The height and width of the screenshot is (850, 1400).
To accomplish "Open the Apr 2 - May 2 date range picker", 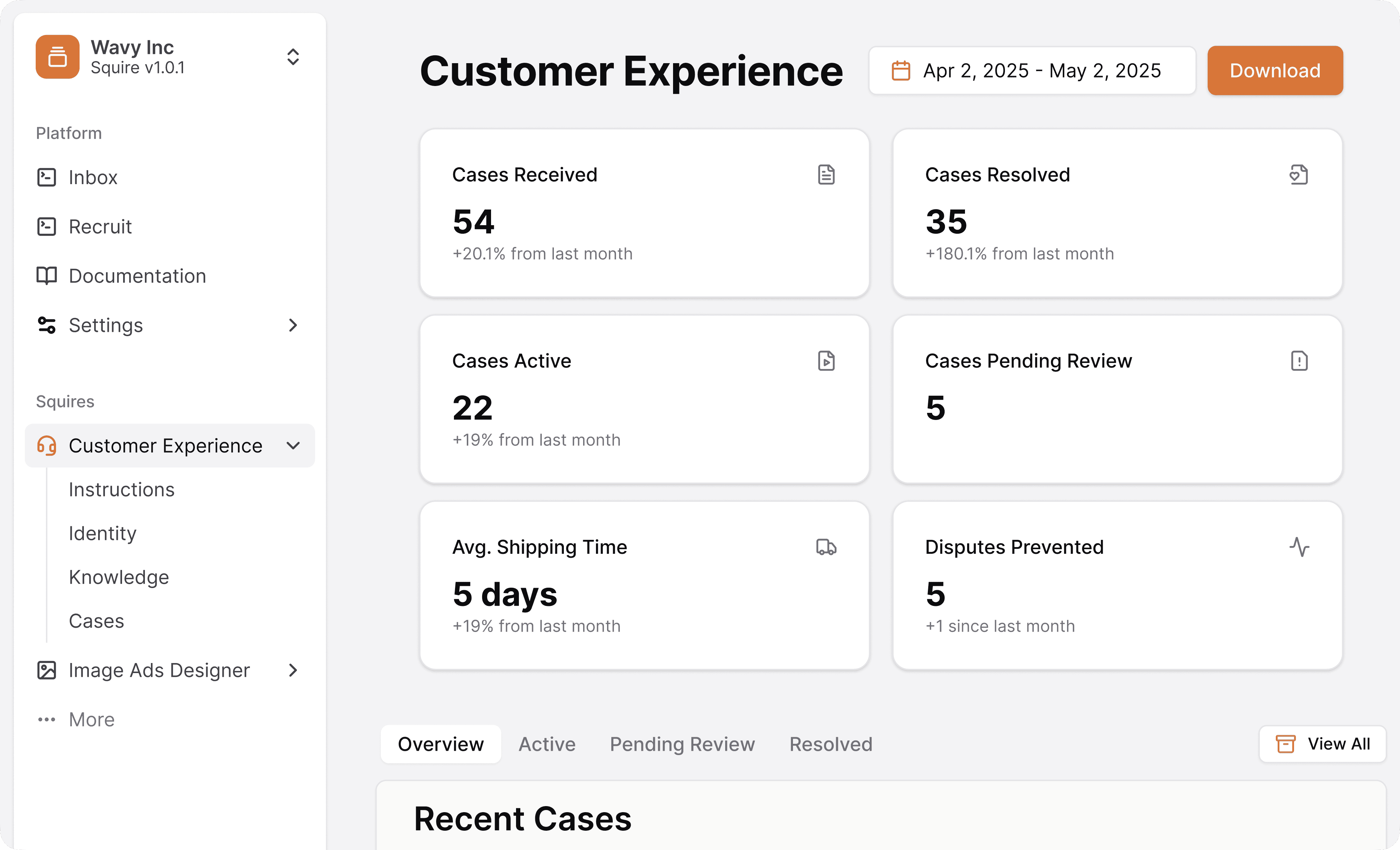I will pyautogui.click(x=1032, y=70).
